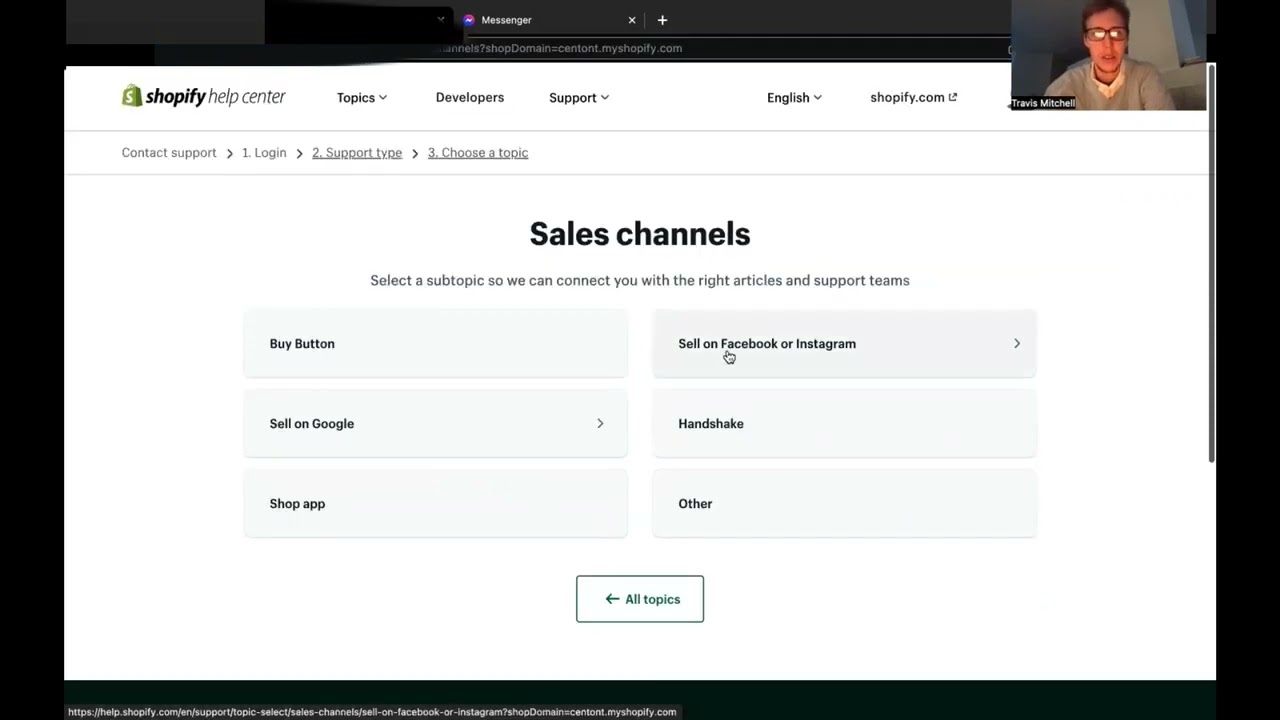Click the Contact support breadcrumb
This screenshot has height=720, width=1280.
[x=169, y=153]
